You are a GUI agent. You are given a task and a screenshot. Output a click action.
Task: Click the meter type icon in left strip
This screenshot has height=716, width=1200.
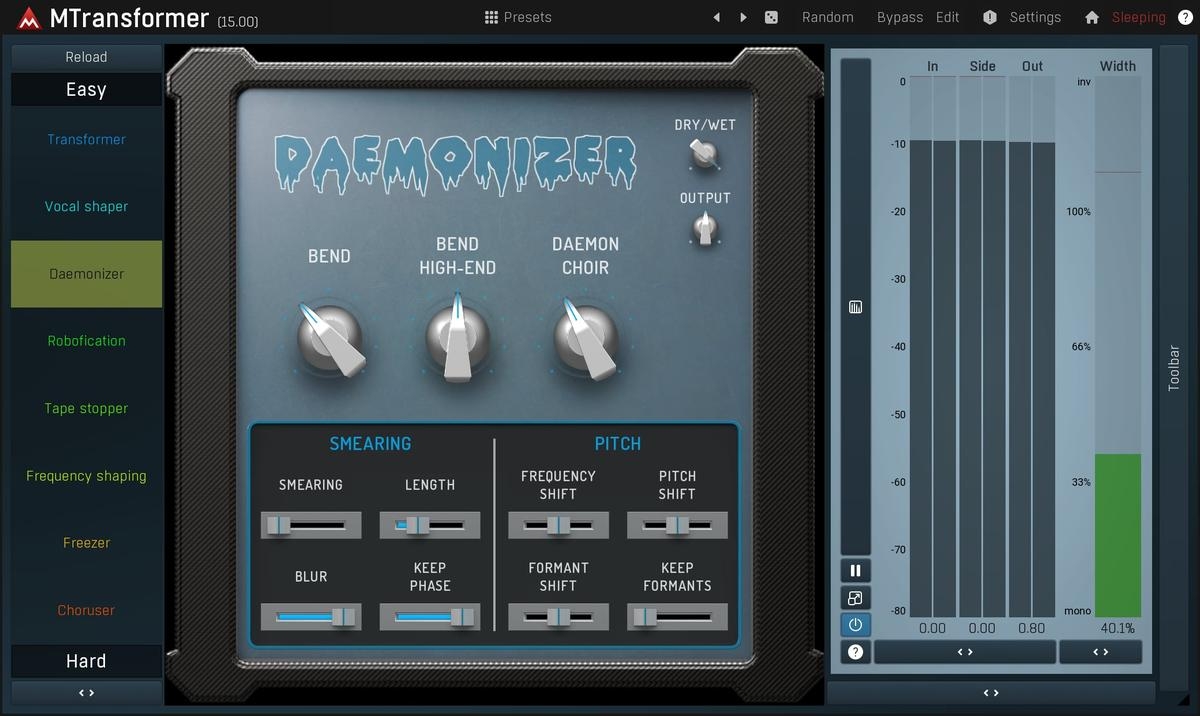(855, 307)
